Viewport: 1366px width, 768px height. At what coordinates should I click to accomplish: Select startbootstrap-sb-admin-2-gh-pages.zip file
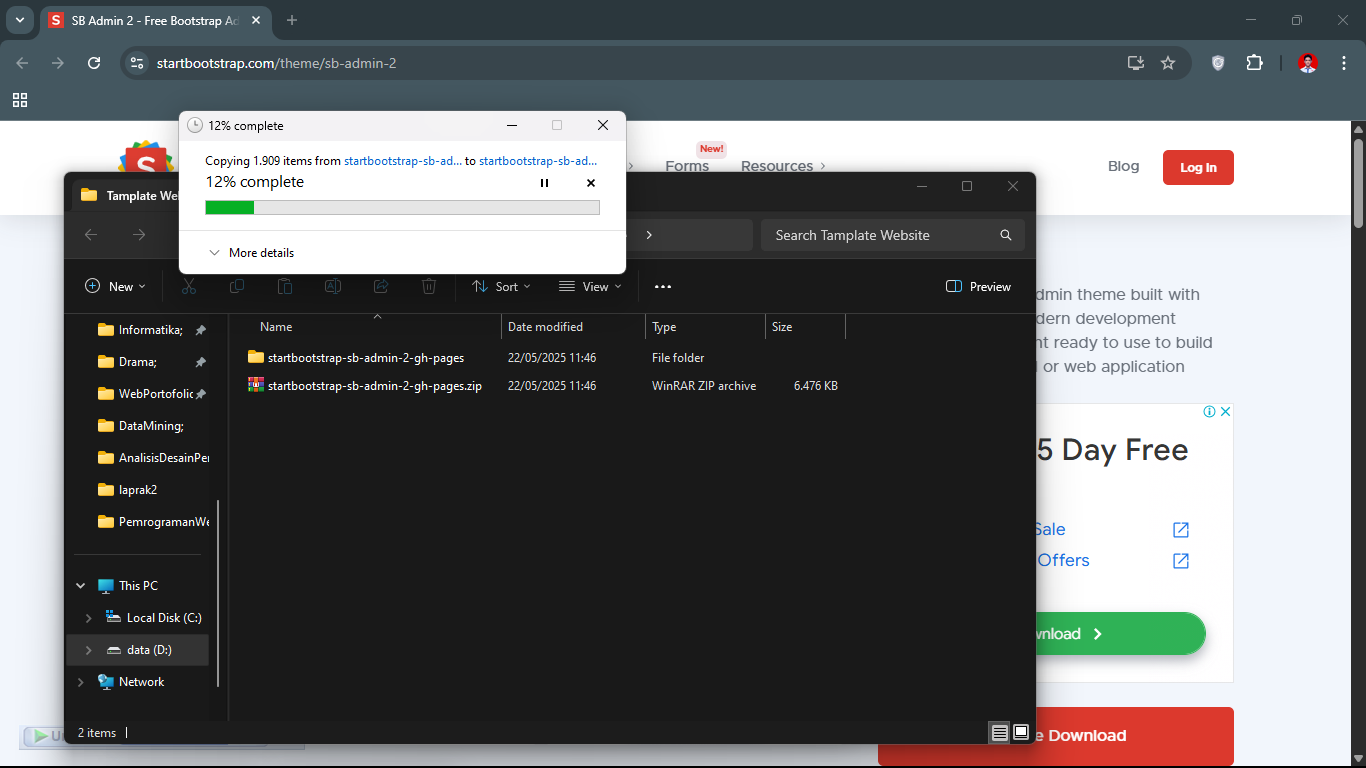pyautogui.click(x=374, y=386)
